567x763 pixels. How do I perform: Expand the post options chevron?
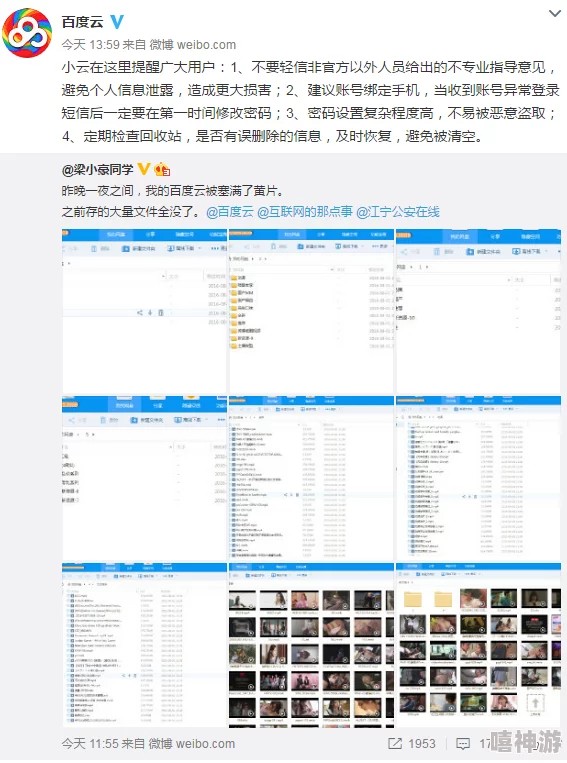tap(555, 14)
